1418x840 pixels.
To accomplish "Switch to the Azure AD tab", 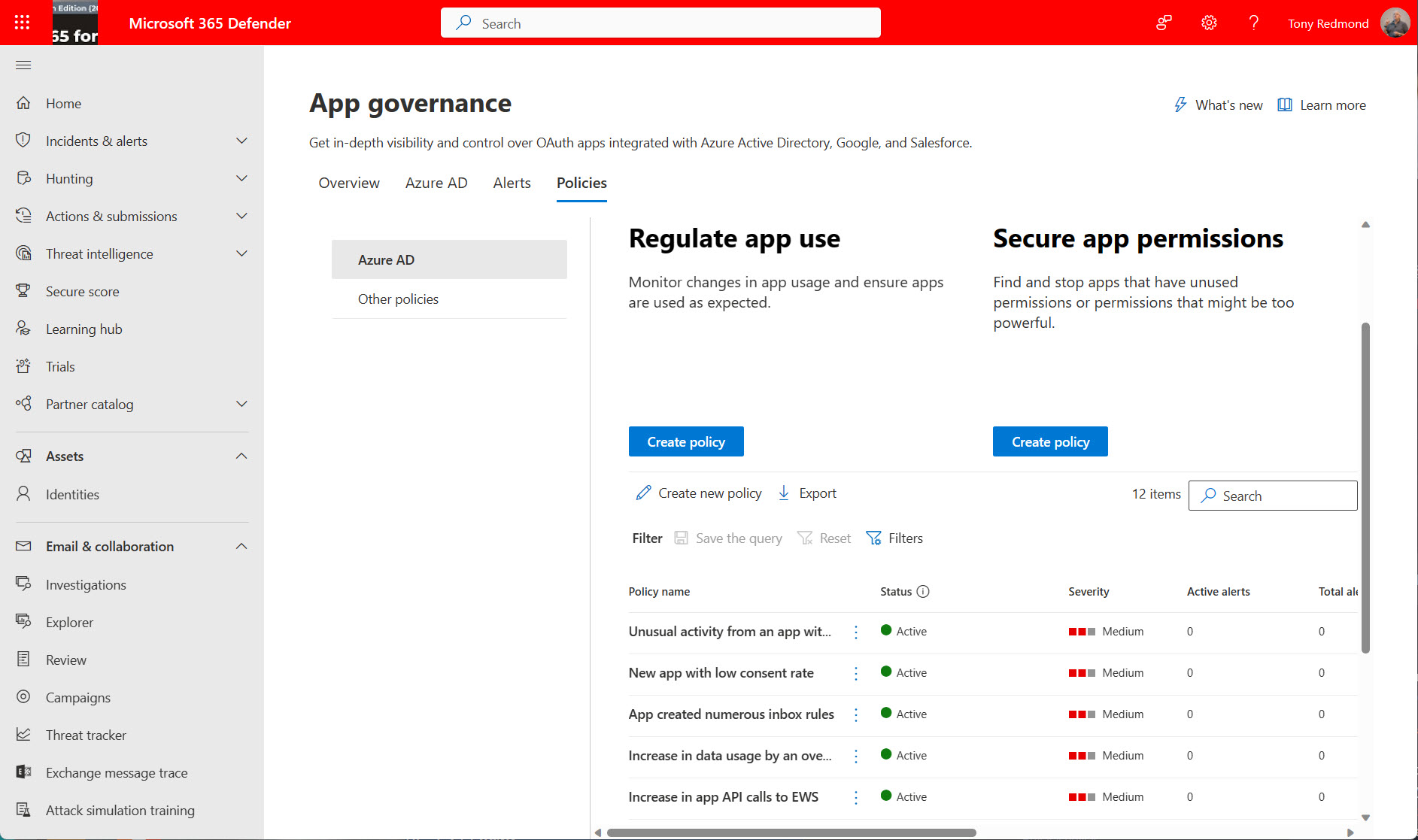I will [x=436, y=183].
